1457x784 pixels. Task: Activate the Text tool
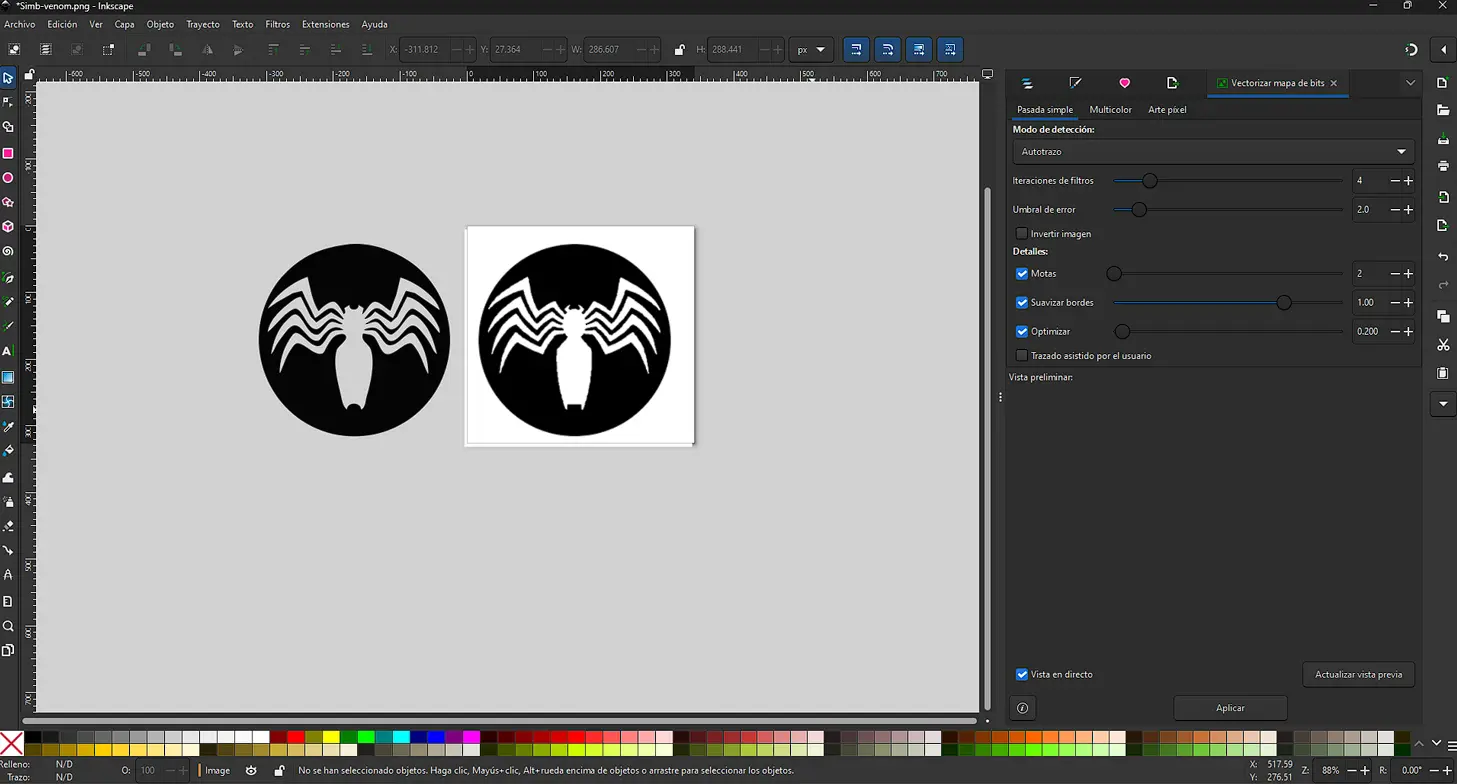(x=8, y=352)
